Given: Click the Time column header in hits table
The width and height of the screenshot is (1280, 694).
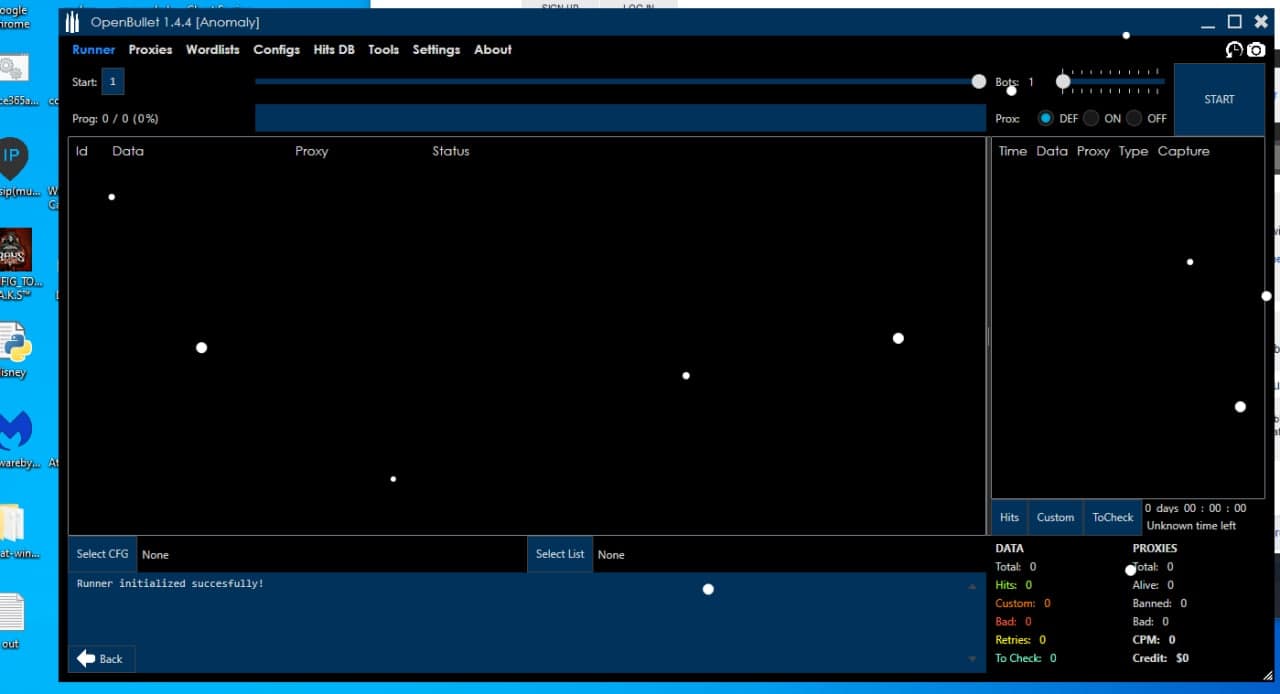Looking at the screenshot, I should coord(1013,151).
